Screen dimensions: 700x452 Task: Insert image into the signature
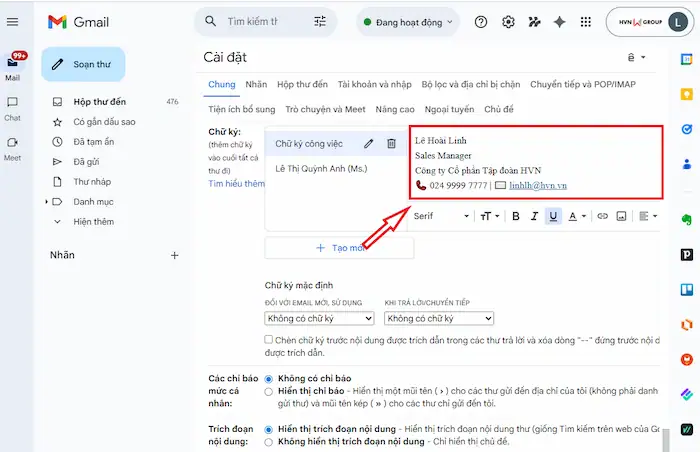click(x=621, y=216)
